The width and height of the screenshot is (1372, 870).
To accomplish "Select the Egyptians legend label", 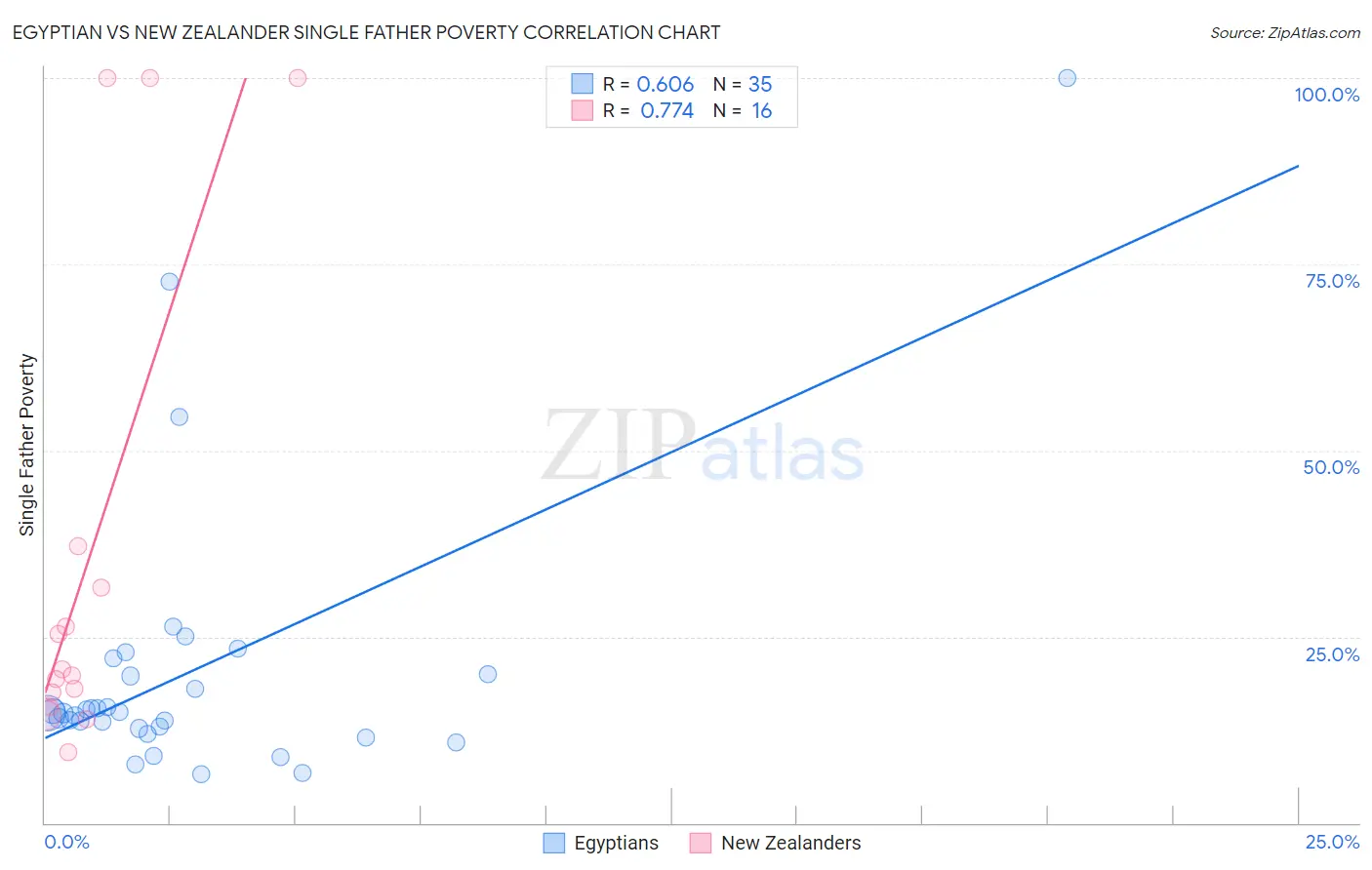I will (616, 843).
